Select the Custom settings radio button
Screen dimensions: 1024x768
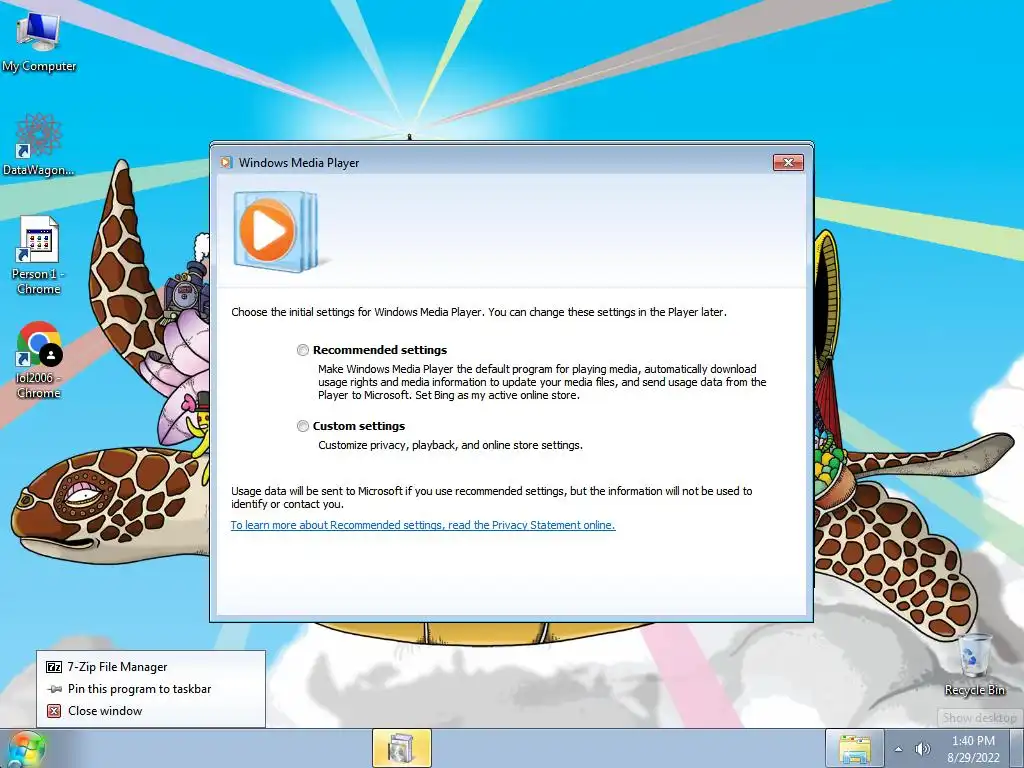coord(302,426)
